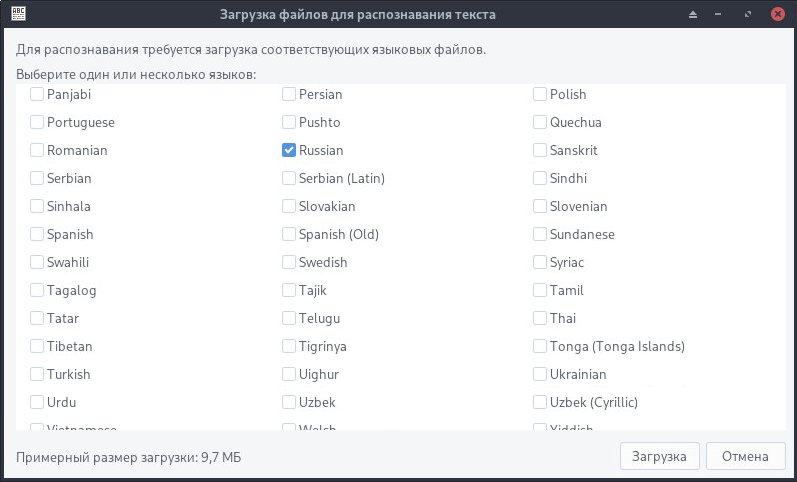Click the keep-above arrow icon in title bar
797x482 pixels.
point(692,15)
